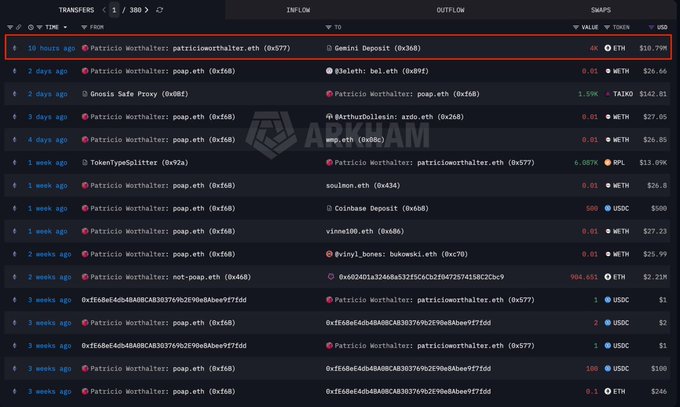This screenshot has width=680, height=407.
Task: Click WETH token icon in the $25.99 row
Action: 608,254
